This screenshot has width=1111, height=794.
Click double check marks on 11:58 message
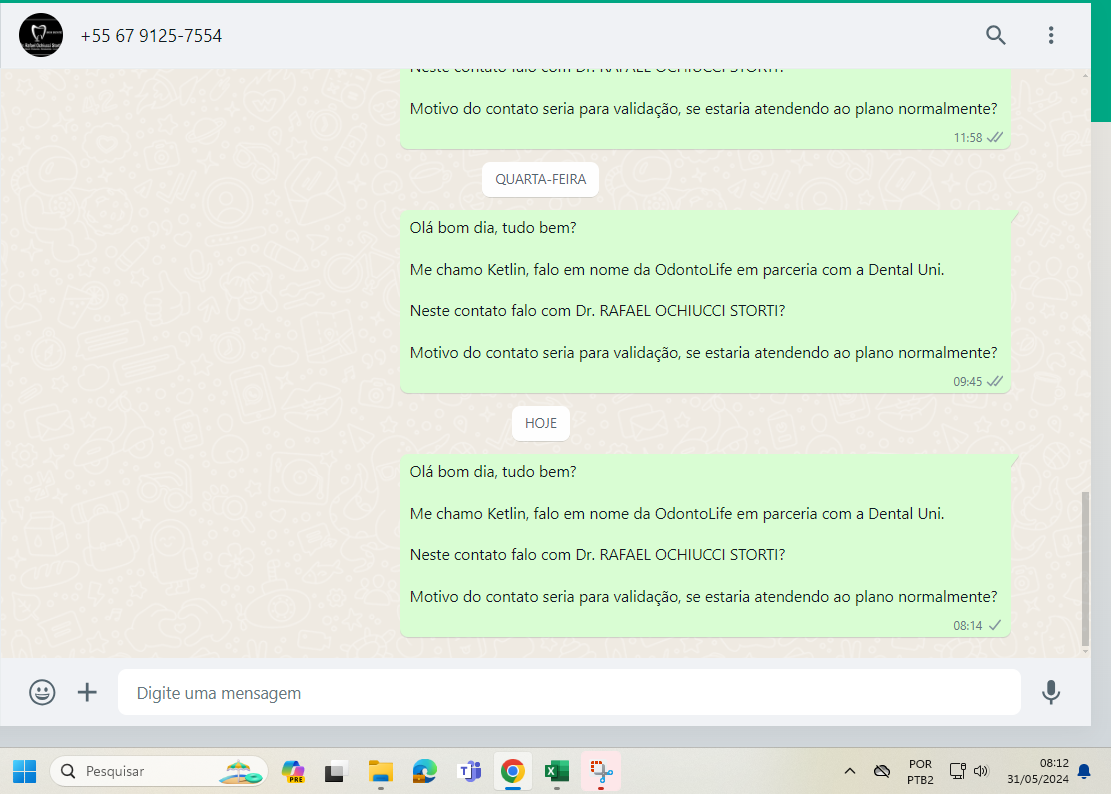pos(995,137)
